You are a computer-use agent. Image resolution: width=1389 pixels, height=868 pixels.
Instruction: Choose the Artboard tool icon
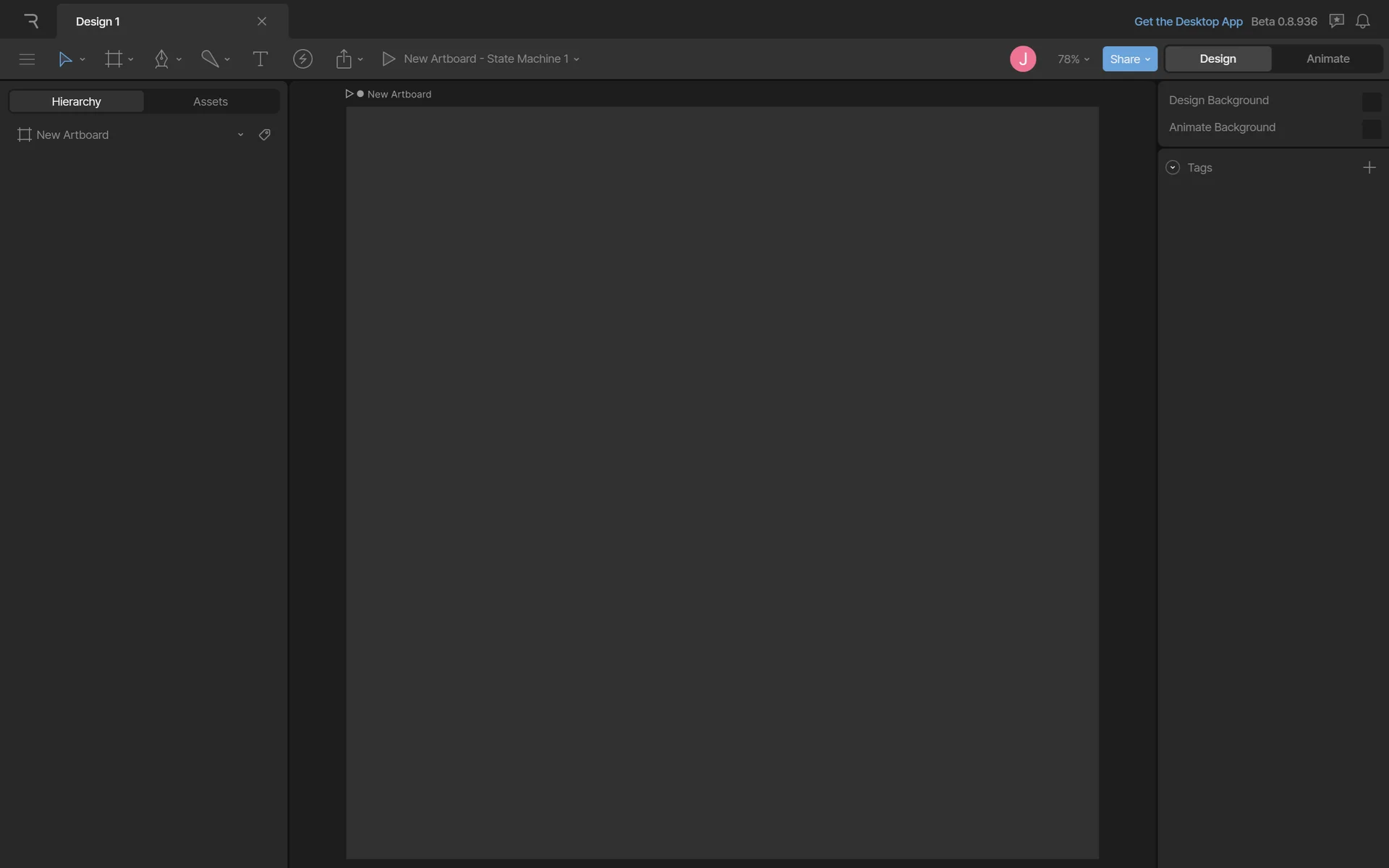(114, 59)
